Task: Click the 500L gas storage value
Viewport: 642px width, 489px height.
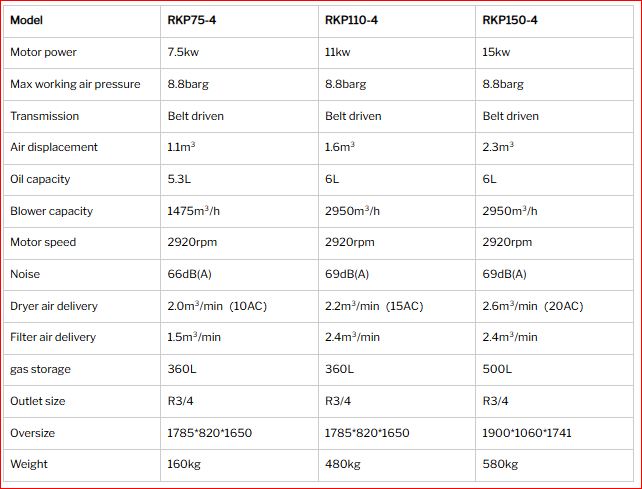Action: click(497, 369)
